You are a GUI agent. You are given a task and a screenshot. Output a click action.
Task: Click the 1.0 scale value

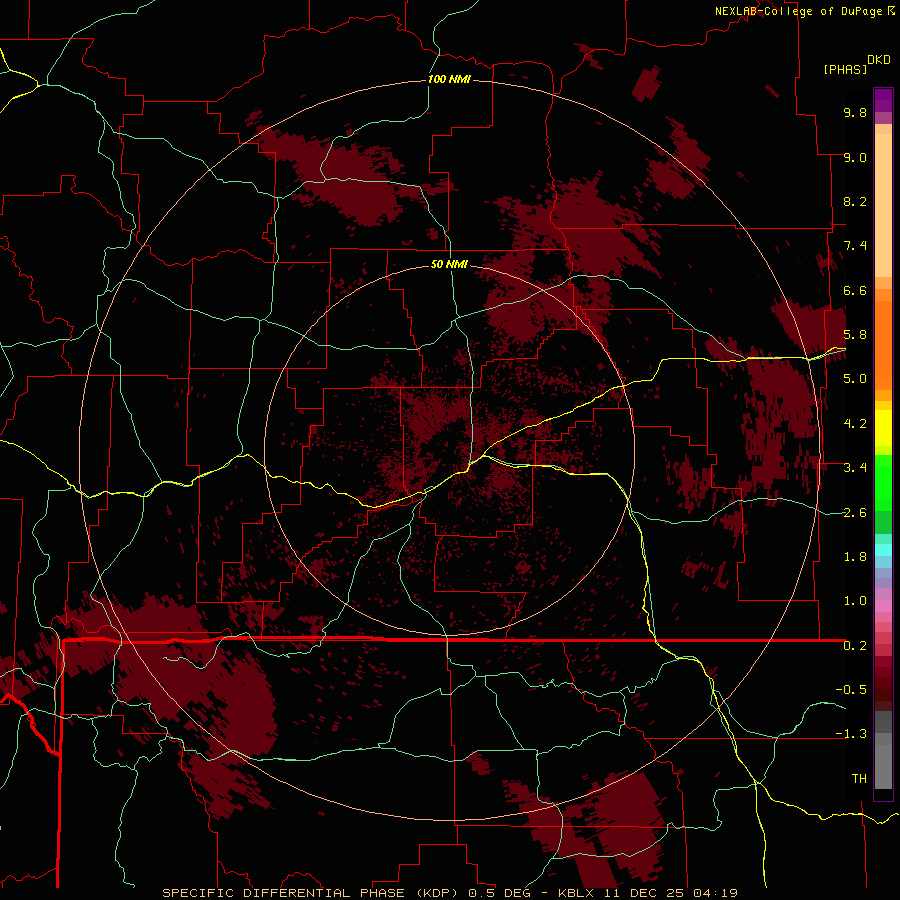tap(855, 601)
